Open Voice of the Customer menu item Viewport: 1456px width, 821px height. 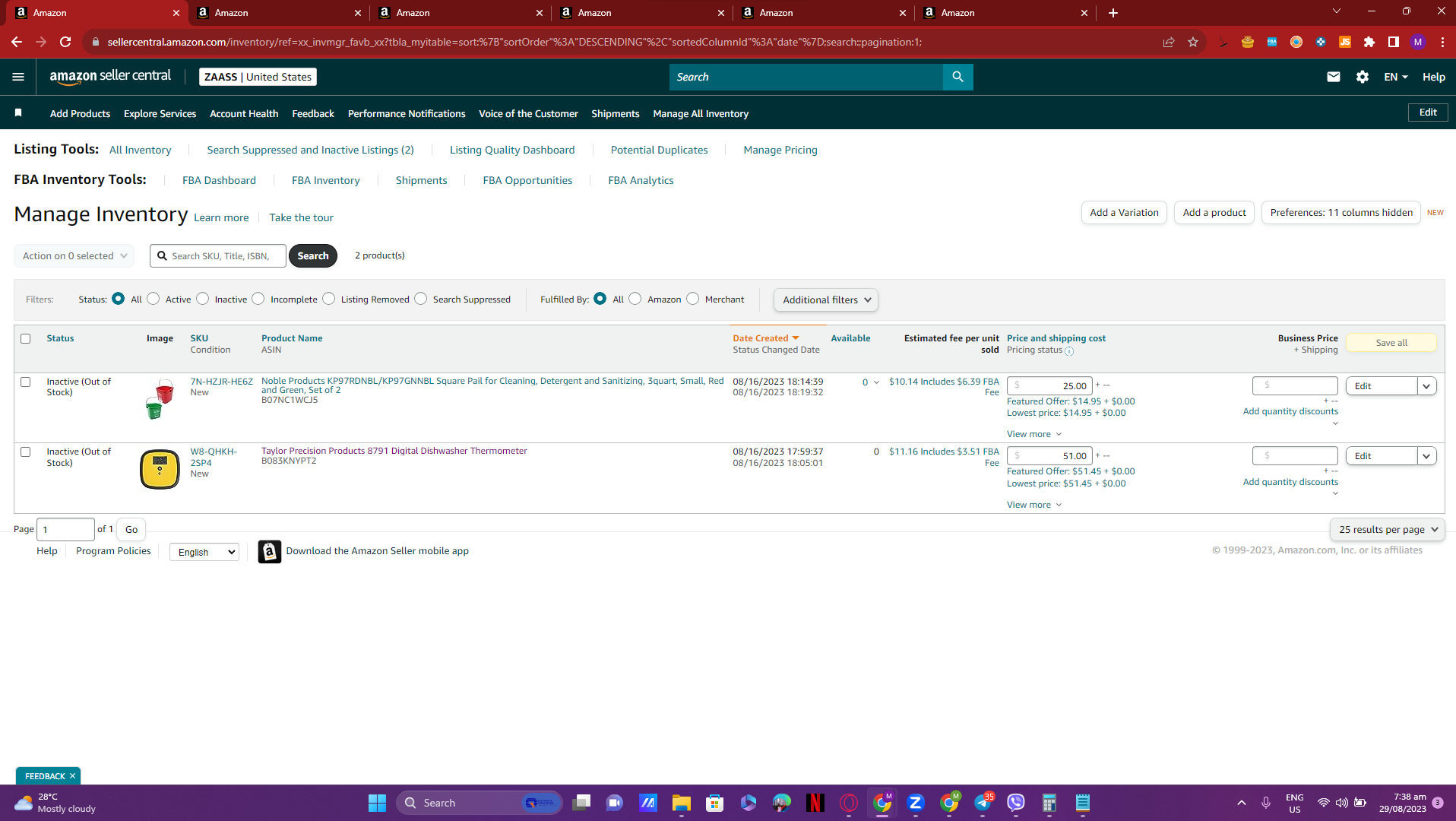(x=528, y=113)
